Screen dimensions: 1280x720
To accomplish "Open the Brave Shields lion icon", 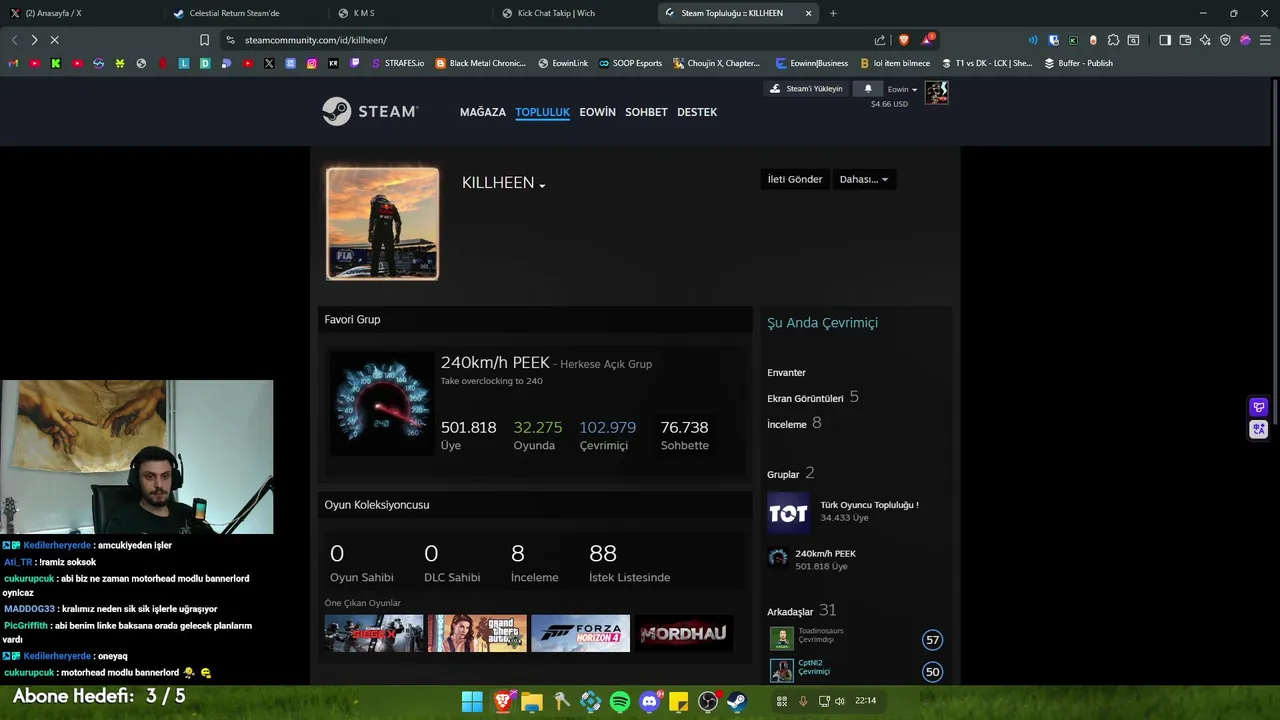I will tap(904, 40).
